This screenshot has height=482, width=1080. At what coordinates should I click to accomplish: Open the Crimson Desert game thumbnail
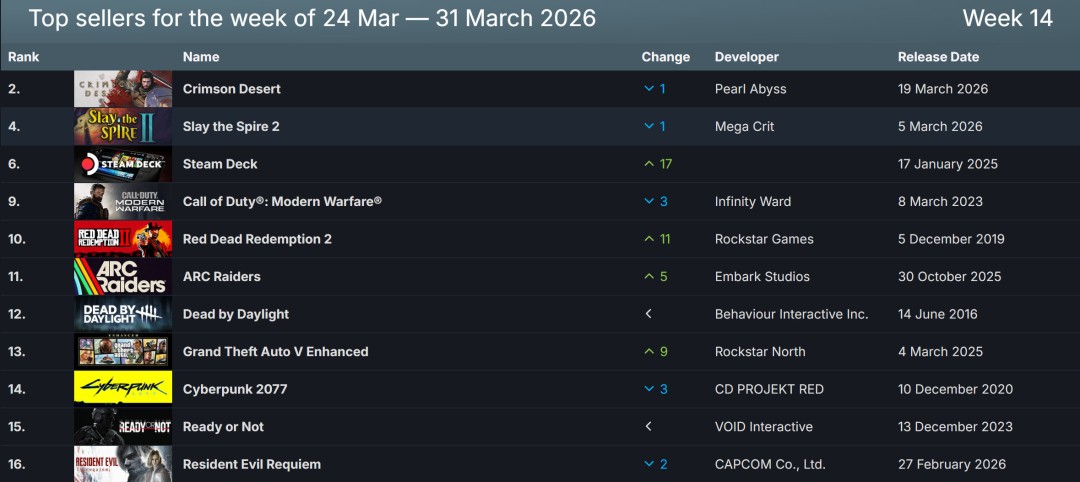click(x=123, y=89)
